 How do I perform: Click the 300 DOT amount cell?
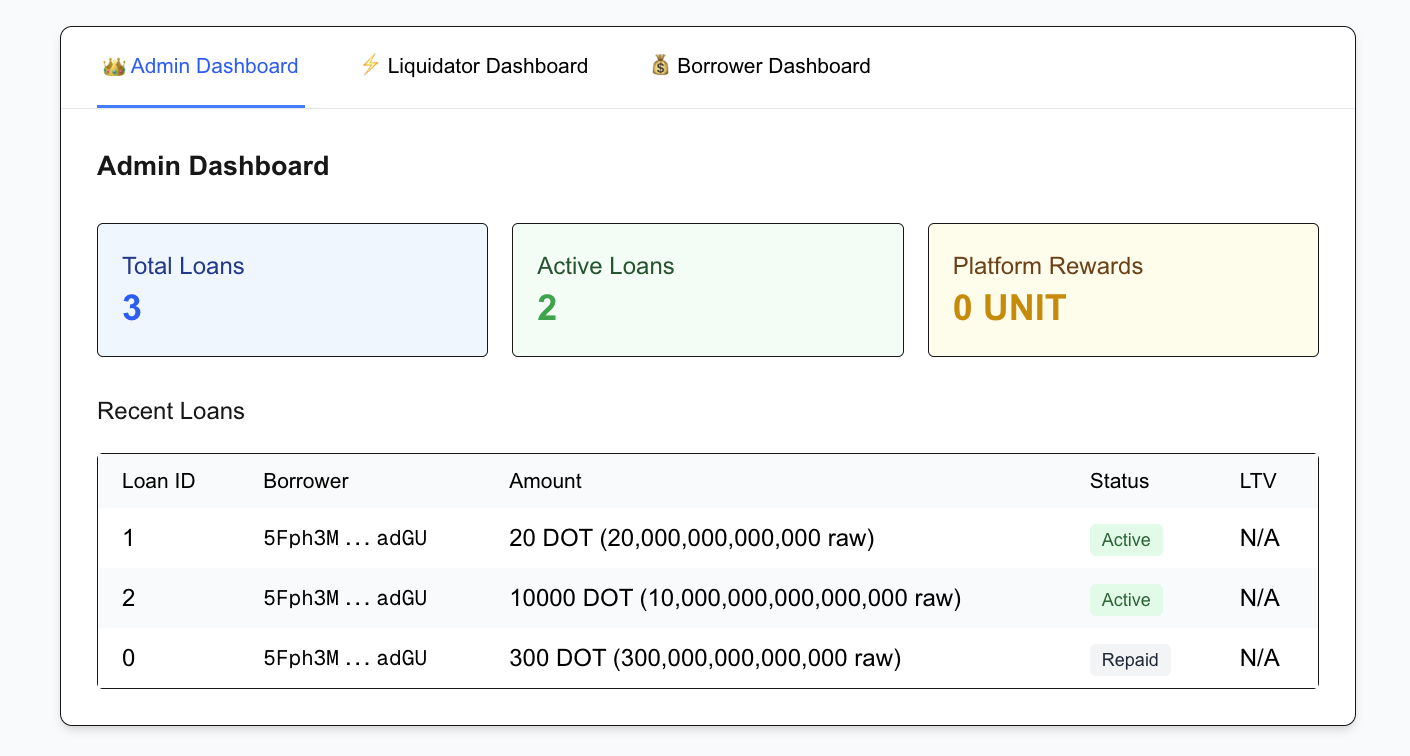point(705,658)
